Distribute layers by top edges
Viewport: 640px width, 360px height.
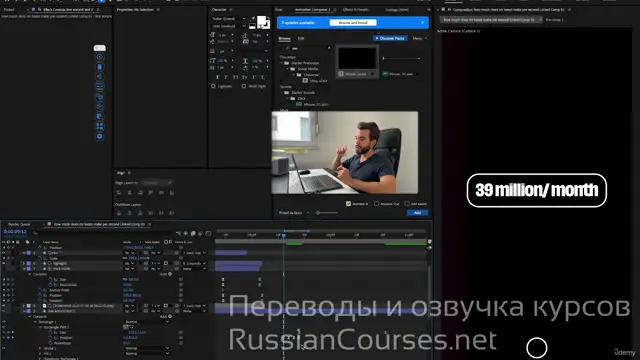119,213
